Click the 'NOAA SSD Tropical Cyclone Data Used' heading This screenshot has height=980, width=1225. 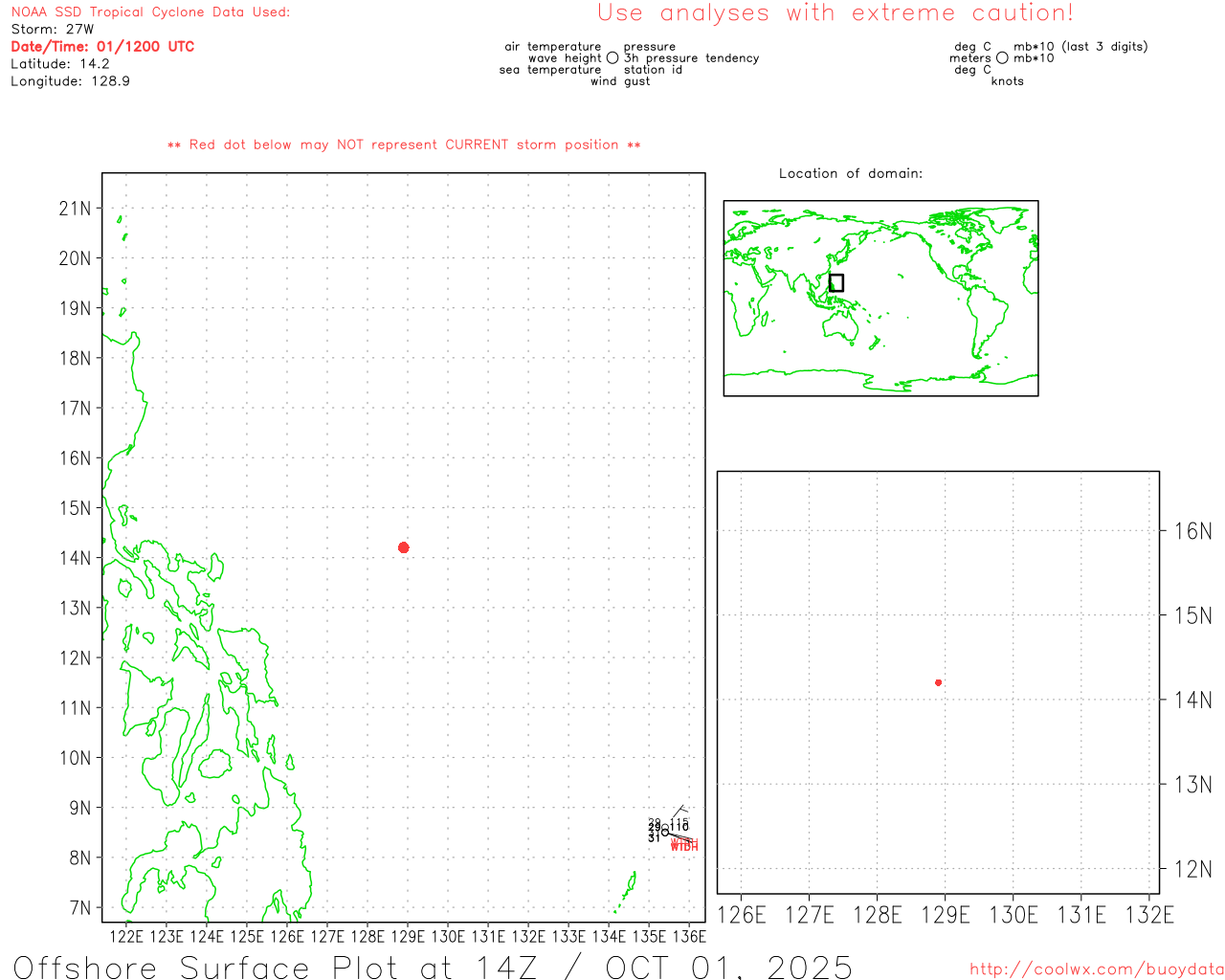pyautogui.click(x=150, y=12)
